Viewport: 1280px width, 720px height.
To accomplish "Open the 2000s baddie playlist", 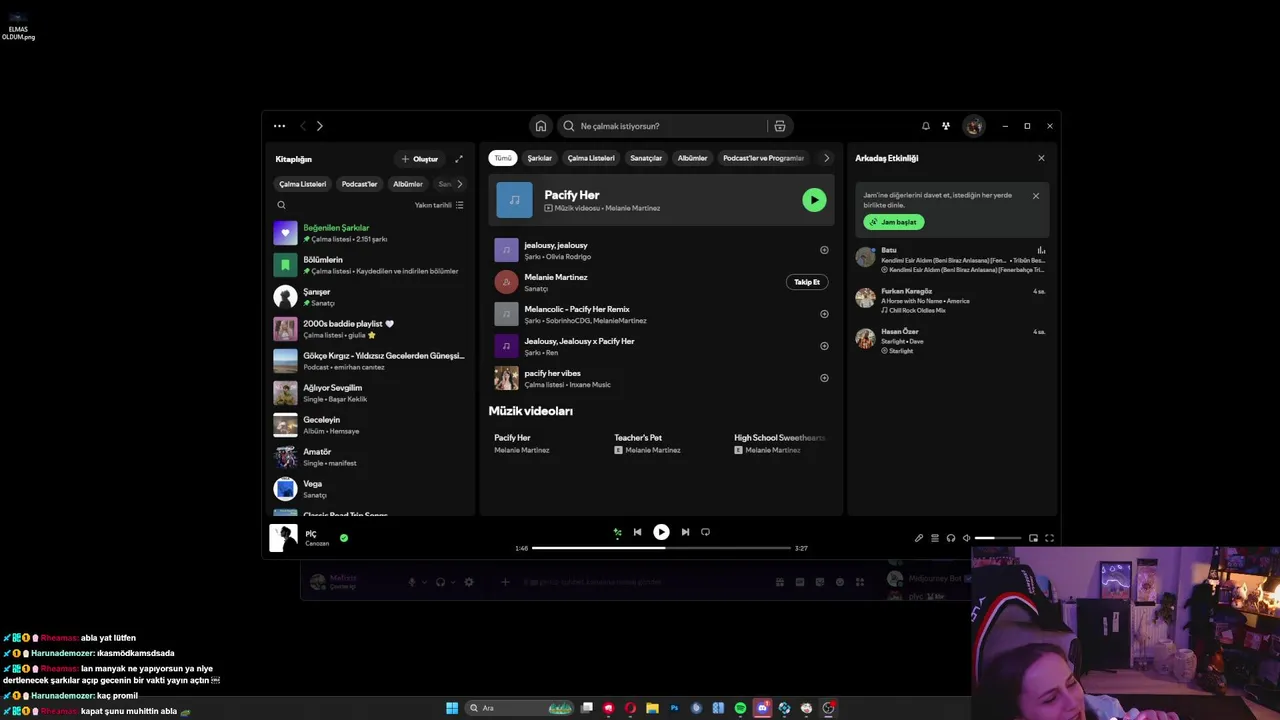I will (x=370, y=329).
